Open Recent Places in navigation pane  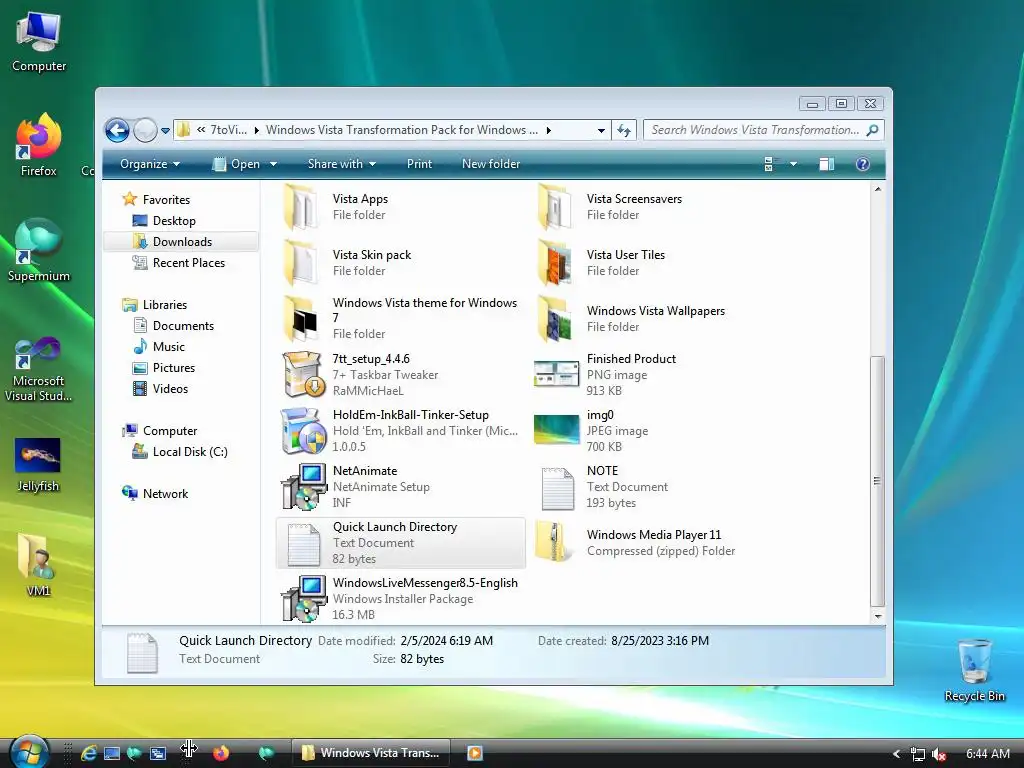(188, 263)
